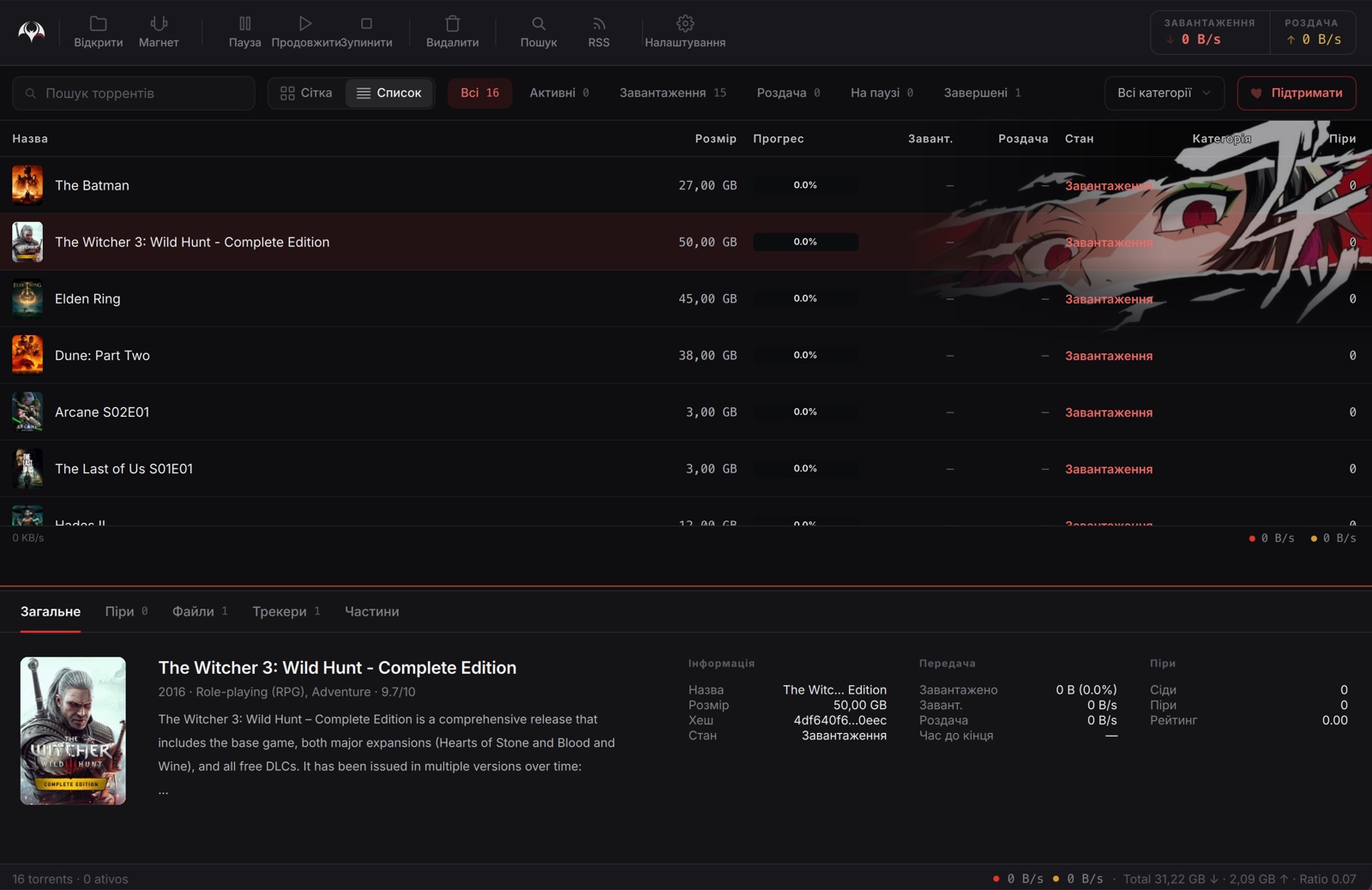The width and height of the screenshot is (1372, 890).
Task: Sort by the Стан column header
Action: (x=1079, y=138)
